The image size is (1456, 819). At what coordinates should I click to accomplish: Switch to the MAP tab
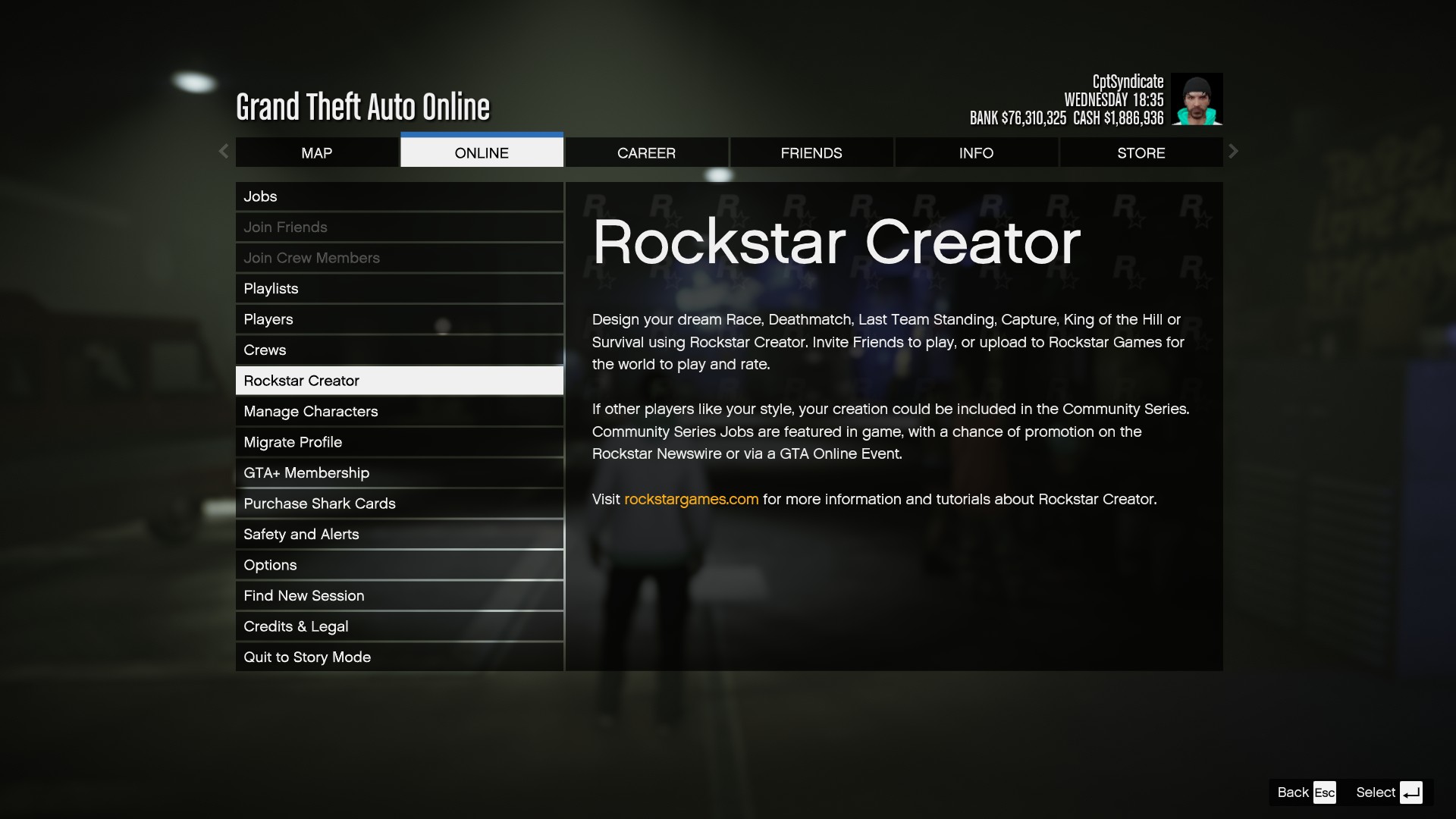coord(316,152)
